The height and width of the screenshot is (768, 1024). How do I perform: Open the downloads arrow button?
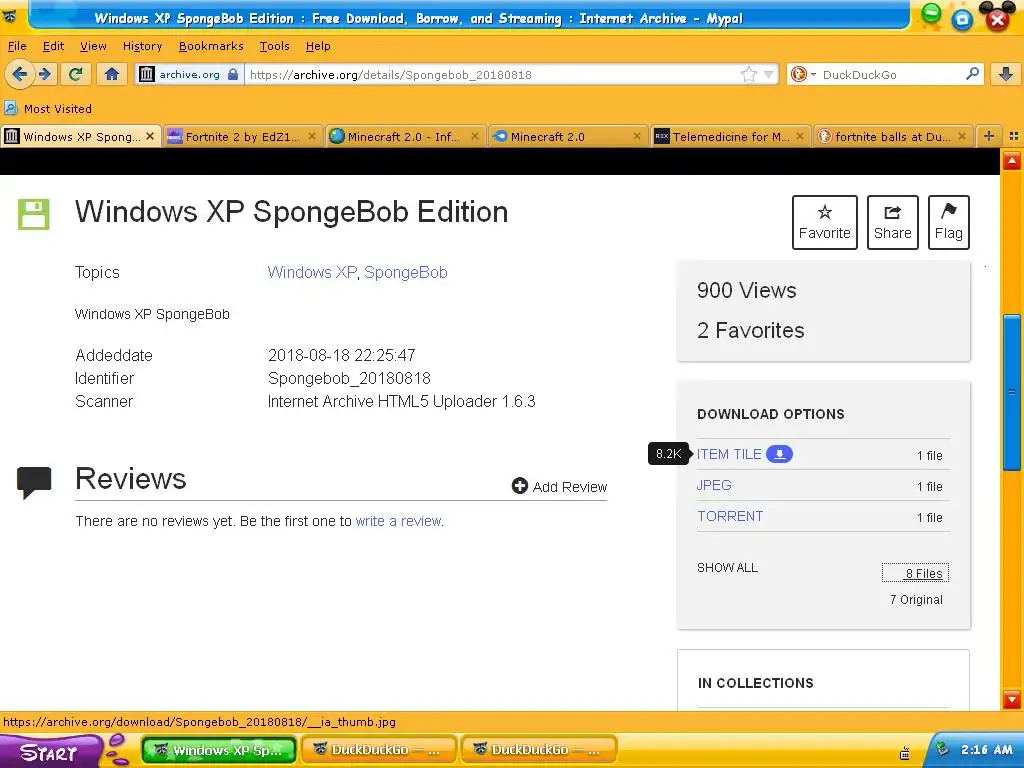(x=1006, y=74)
